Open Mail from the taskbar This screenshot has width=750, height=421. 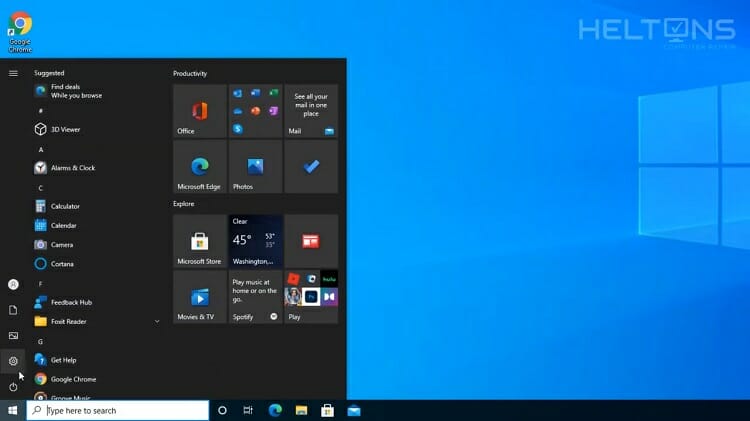pos(354,410)
